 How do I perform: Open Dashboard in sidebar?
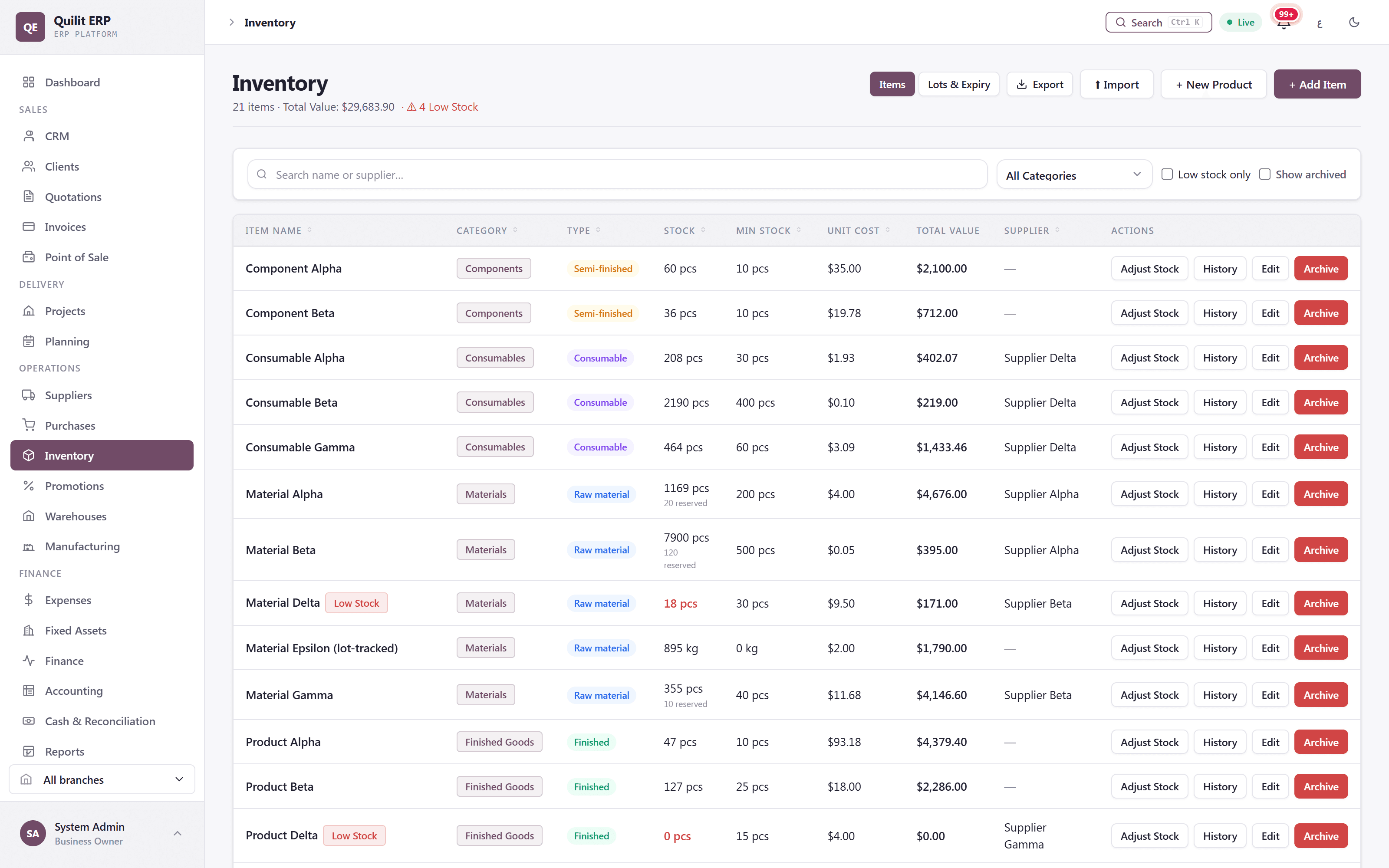(x=102, y=82)
